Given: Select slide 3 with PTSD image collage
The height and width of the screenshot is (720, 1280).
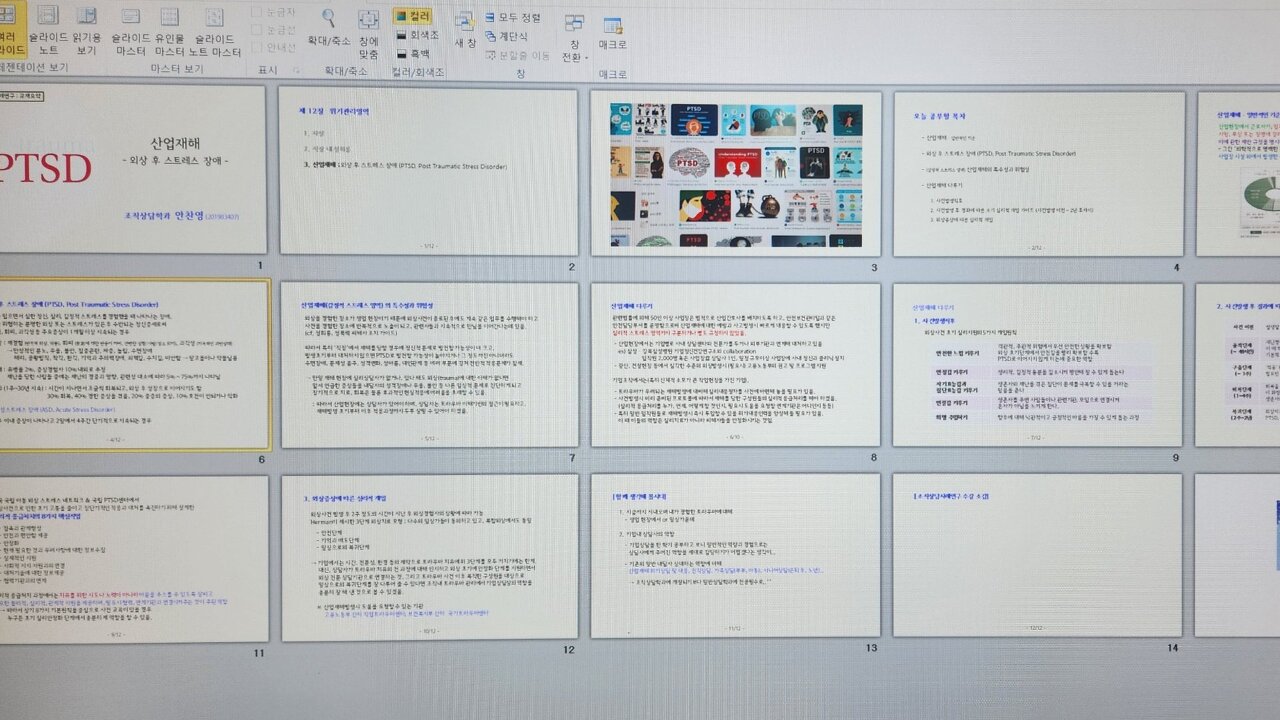Looking at the screenshot, I should coord(736,173).
